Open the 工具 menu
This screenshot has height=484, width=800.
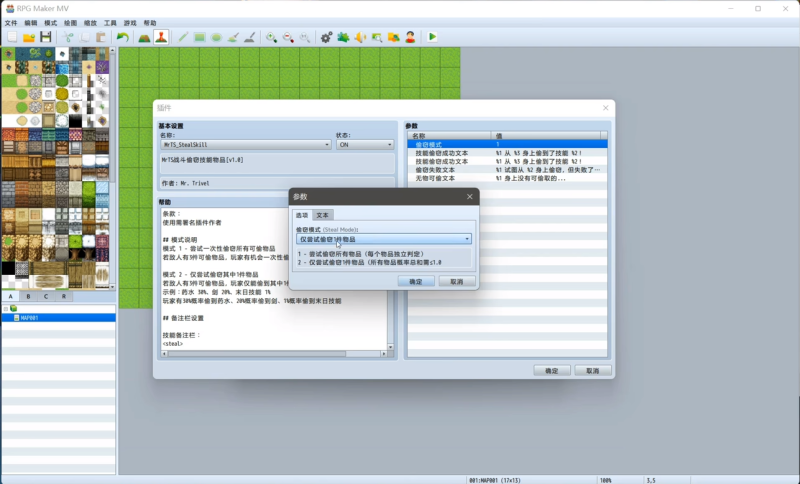point(110,23)
